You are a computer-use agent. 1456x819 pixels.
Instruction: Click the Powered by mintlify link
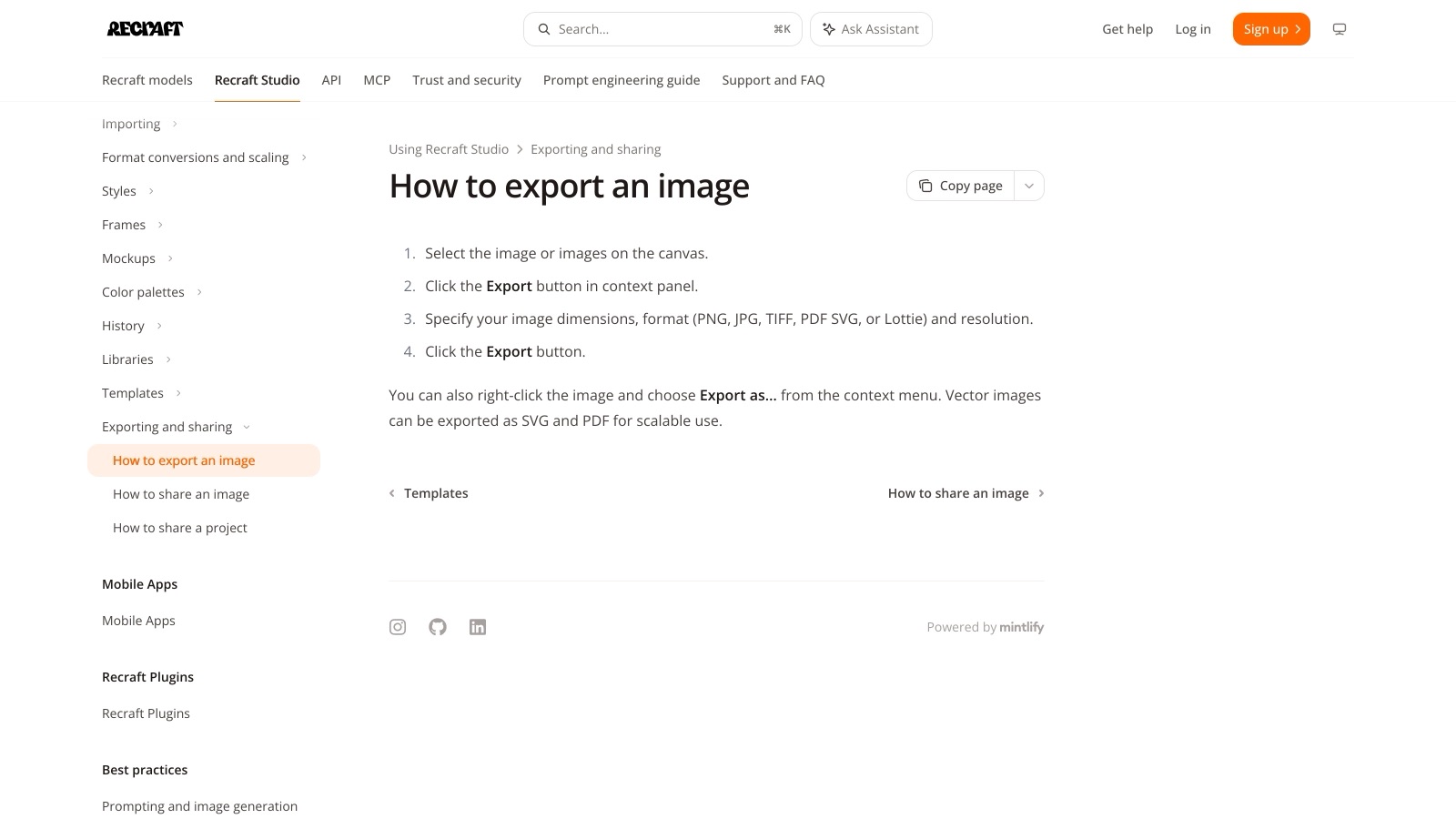click(986, 627)
